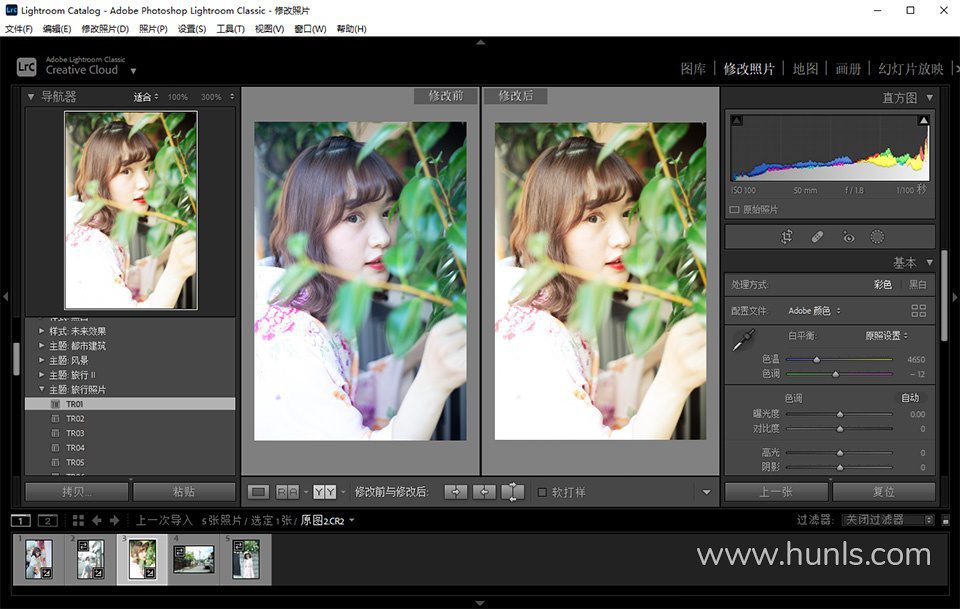Viewport: 960px width, 609px height.
Task: Pick the white balance eyedropper tool
Action: 743,340
